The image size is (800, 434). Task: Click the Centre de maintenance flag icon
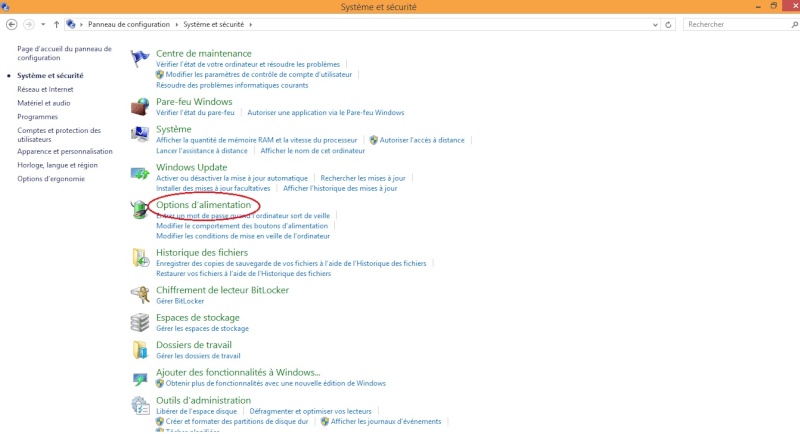pyautogui.click(x=140, y=59)
